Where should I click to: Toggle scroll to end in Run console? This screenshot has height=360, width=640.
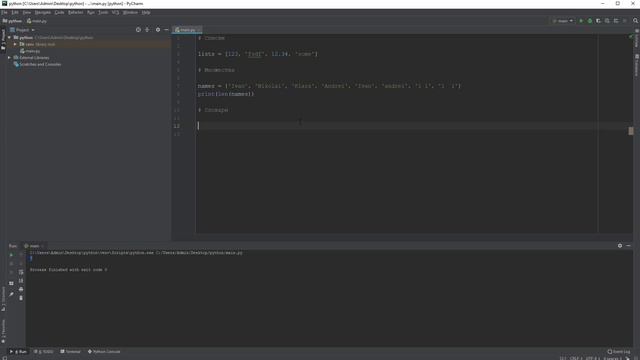pos(21,280)
